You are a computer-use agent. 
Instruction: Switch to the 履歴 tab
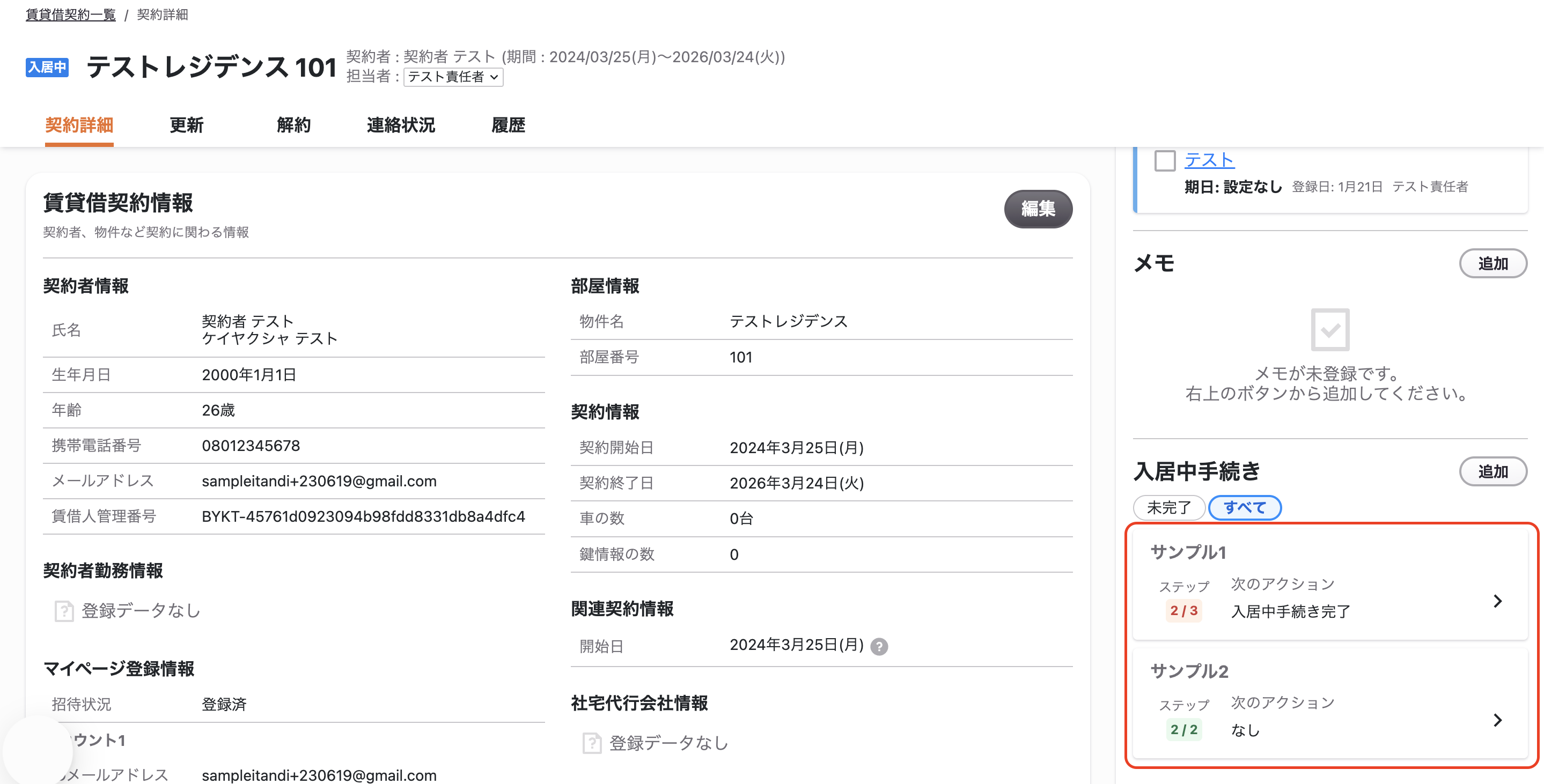508,125
